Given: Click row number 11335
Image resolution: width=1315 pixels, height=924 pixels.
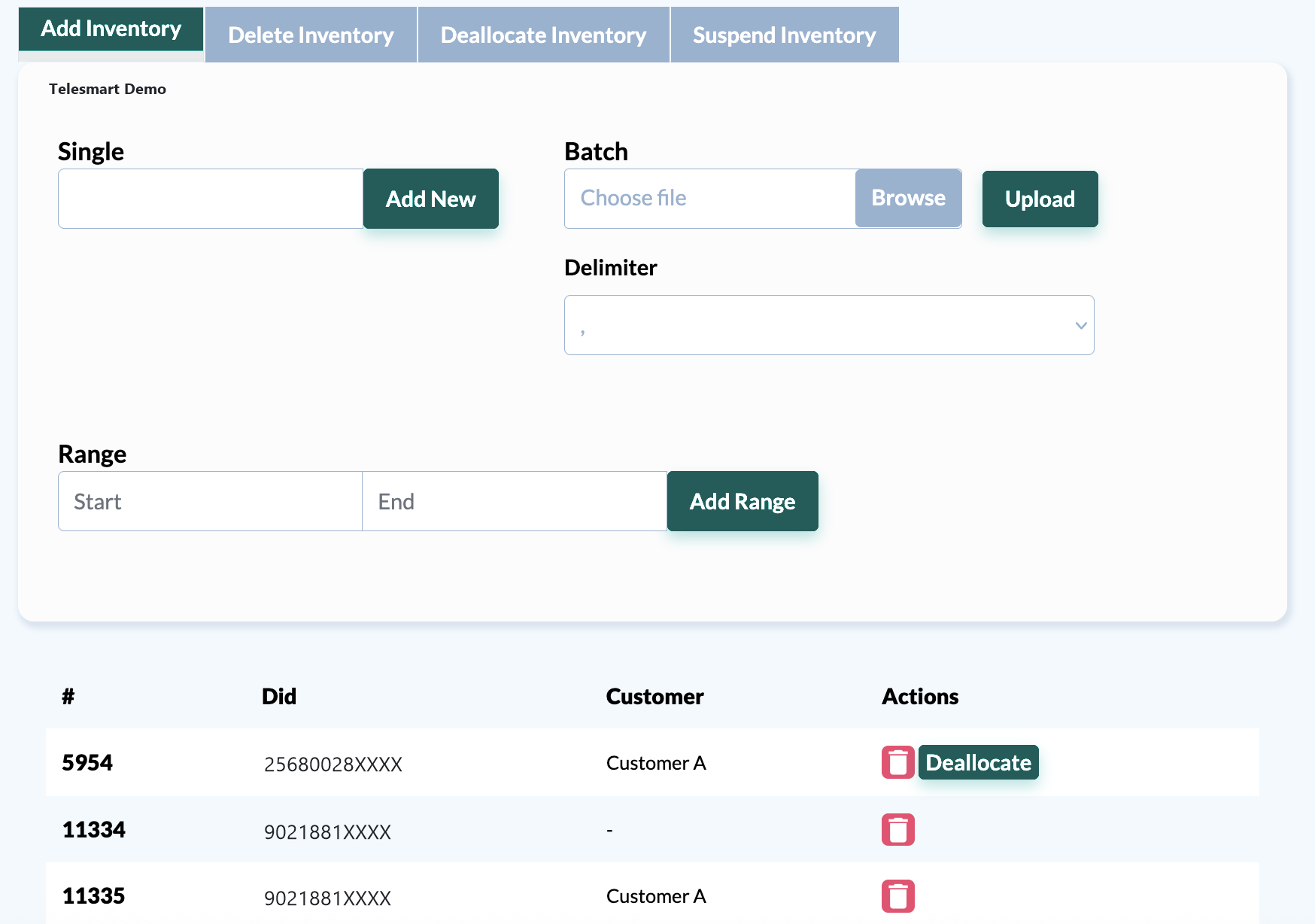Looking at the screenshot, I should (x=94, y=896).
